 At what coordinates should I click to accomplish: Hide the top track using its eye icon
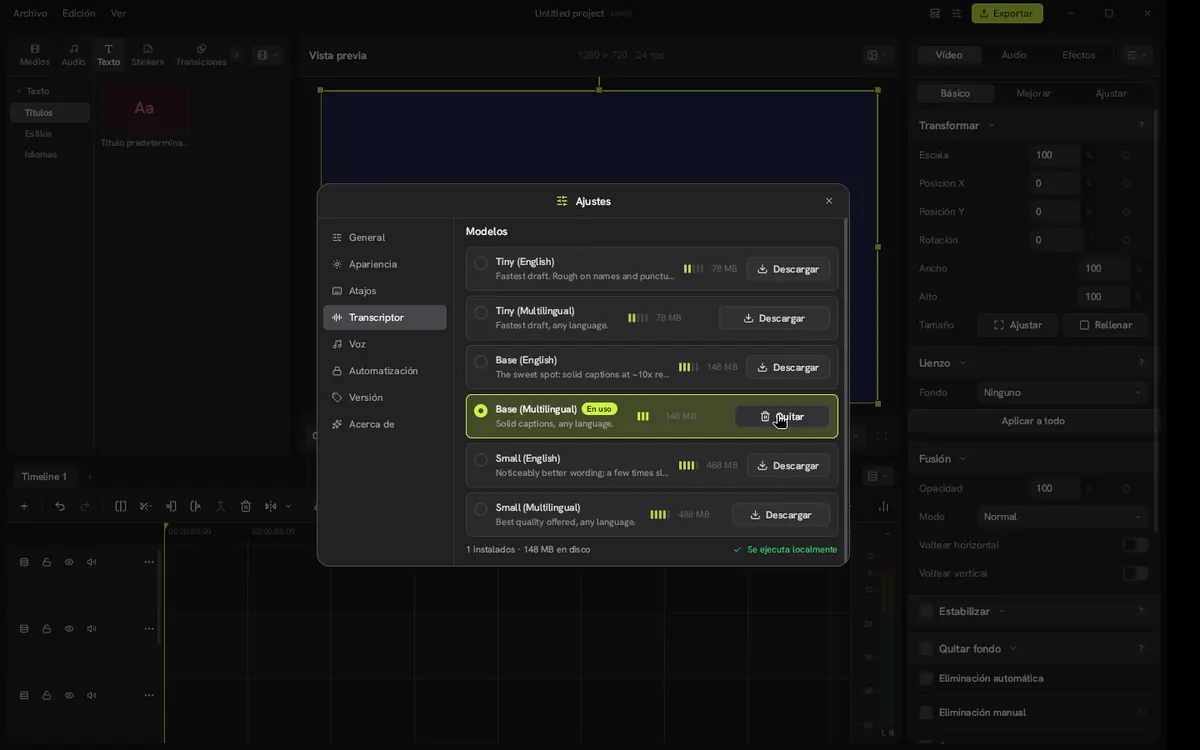(69, 562)
